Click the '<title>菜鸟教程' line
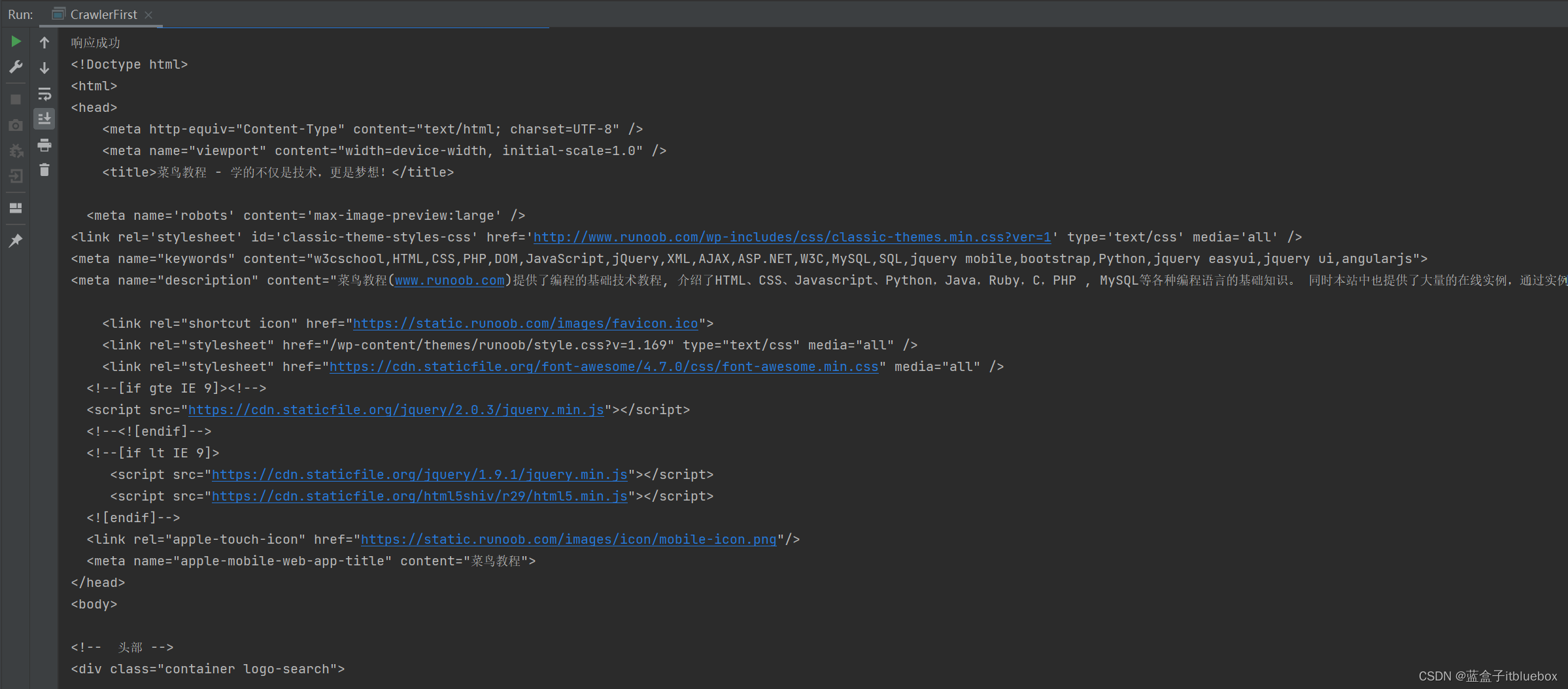 [x=278, y=172]
